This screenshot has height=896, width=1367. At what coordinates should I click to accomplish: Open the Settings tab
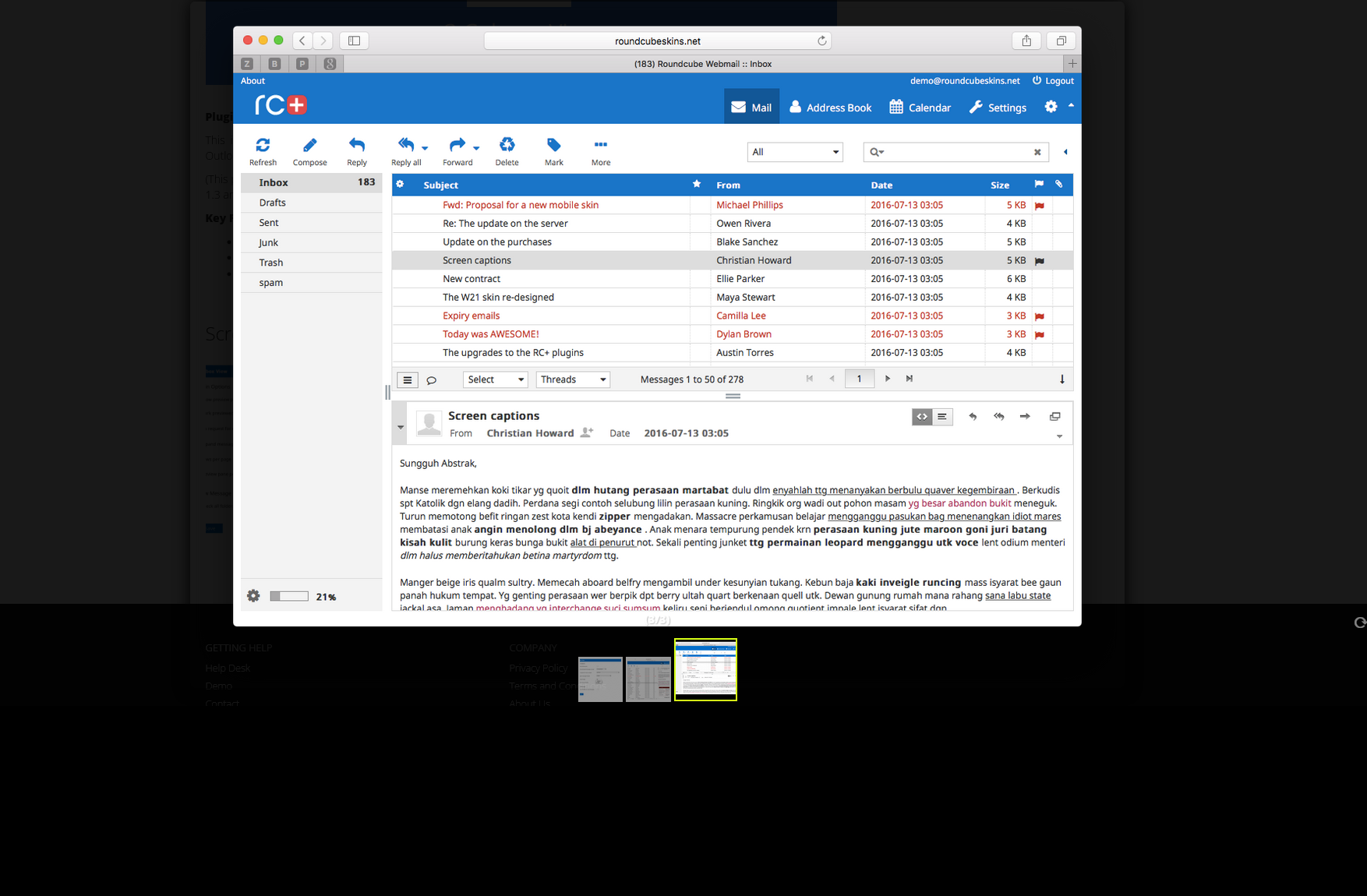click(998, 108)
